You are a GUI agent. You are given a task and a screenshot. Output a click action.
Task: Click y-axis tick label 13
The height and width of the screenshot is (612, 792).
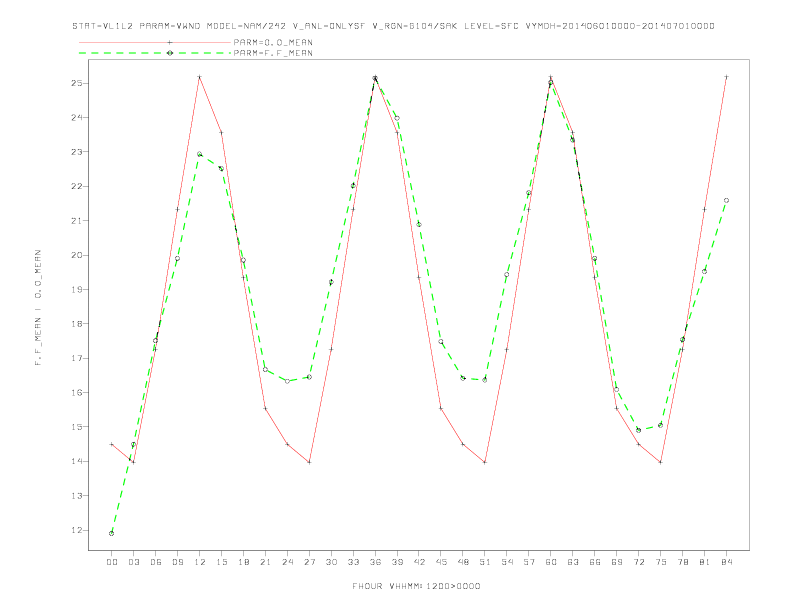[76, 496]
